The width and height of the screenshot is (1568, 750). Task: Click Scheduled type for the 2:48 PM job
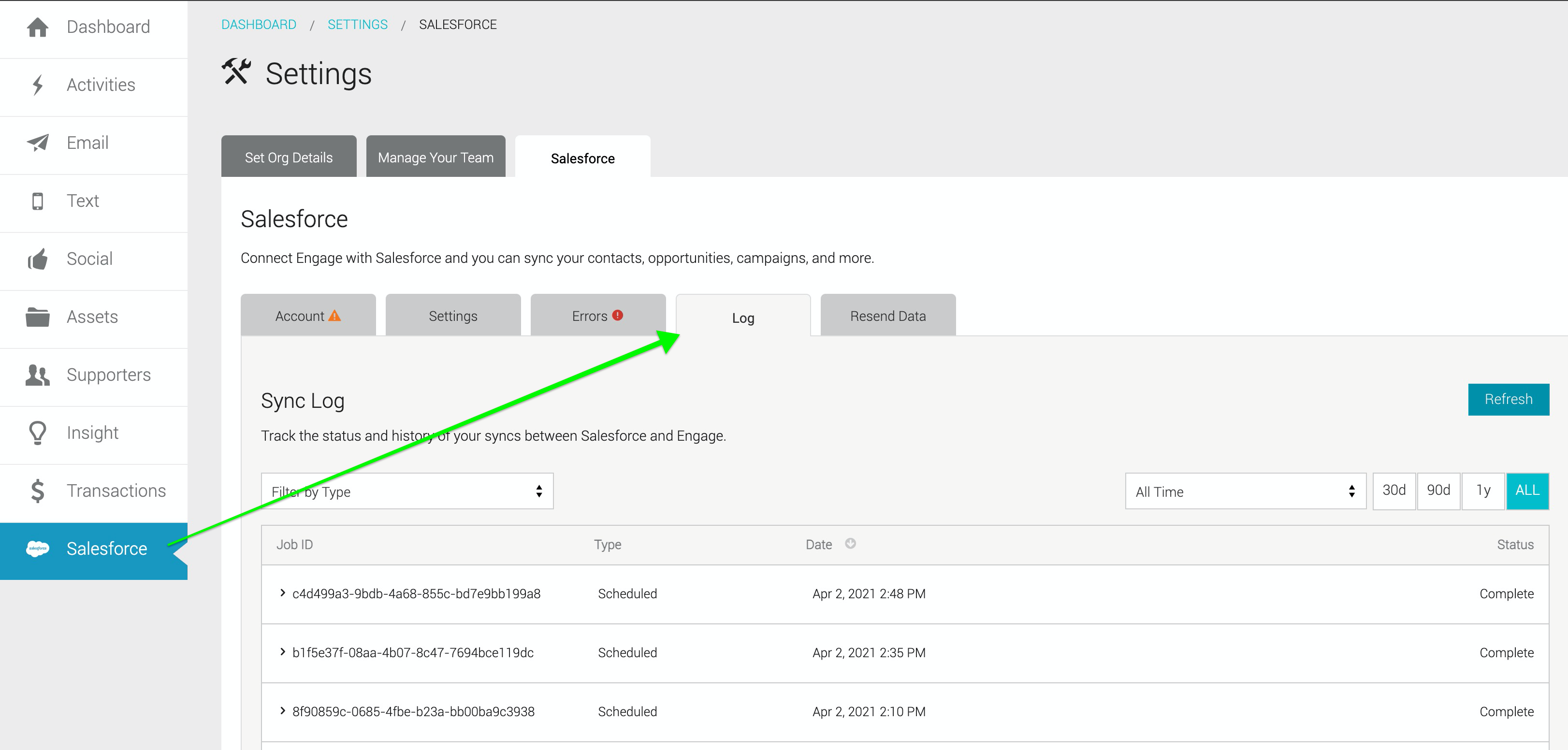click(x=627, y=593)
